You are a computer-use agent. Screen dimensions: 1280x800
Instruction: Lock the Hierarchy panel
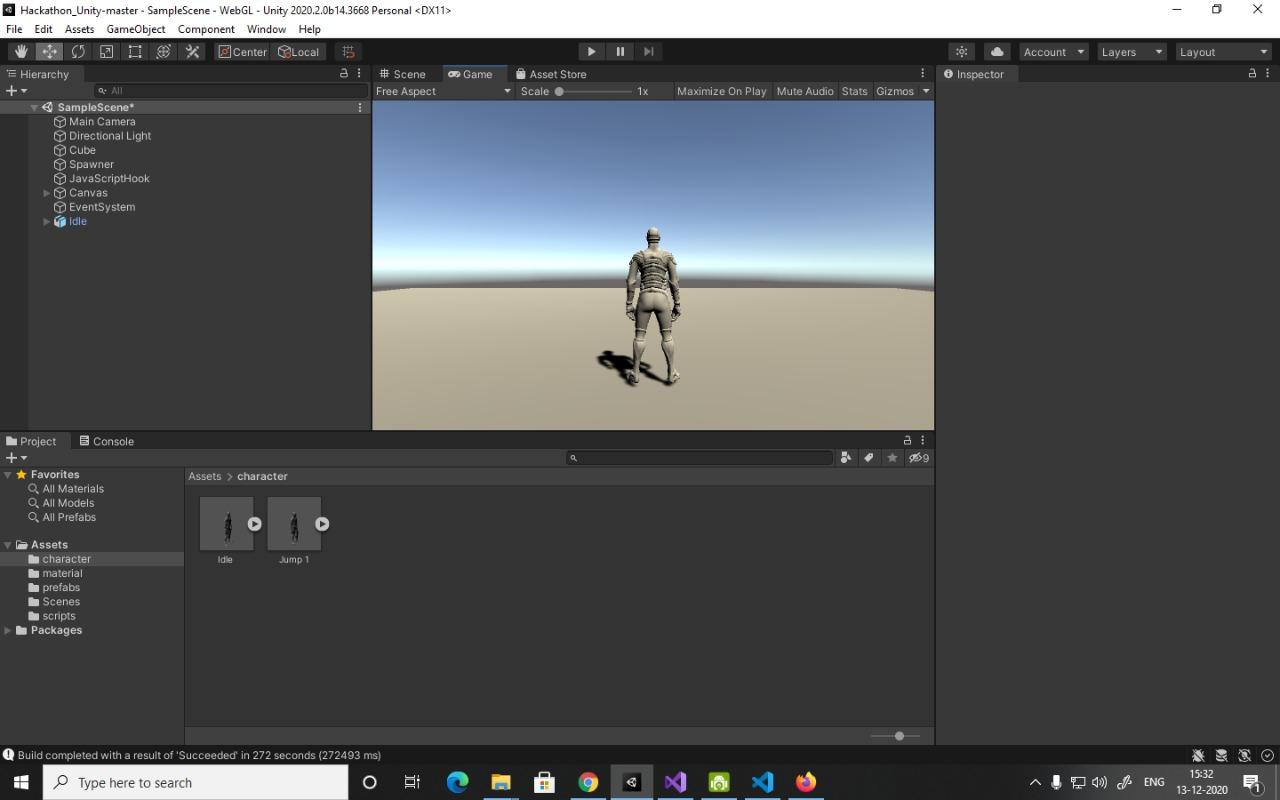(x=344, y=74)
